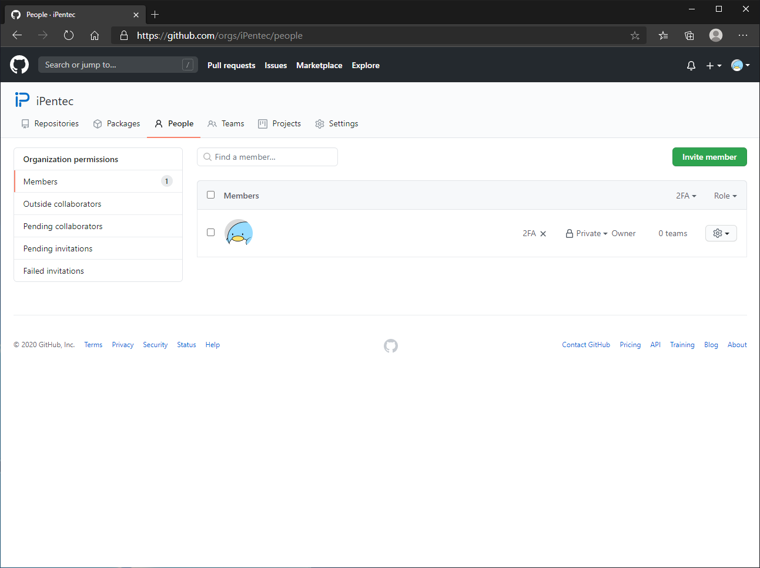Open footer Privacy link
Viewport: 760px width, 568px height.
click(123, 345)
